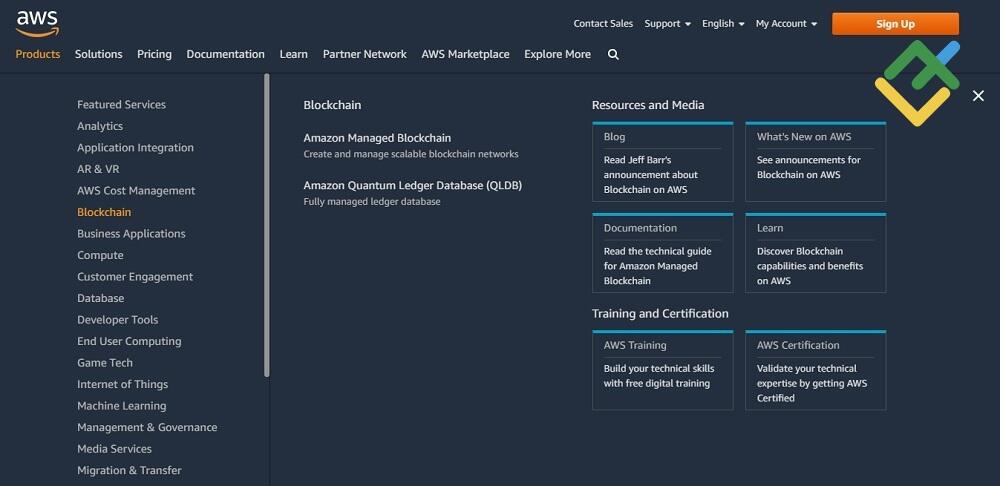Open What's New on AWS card

816,161
